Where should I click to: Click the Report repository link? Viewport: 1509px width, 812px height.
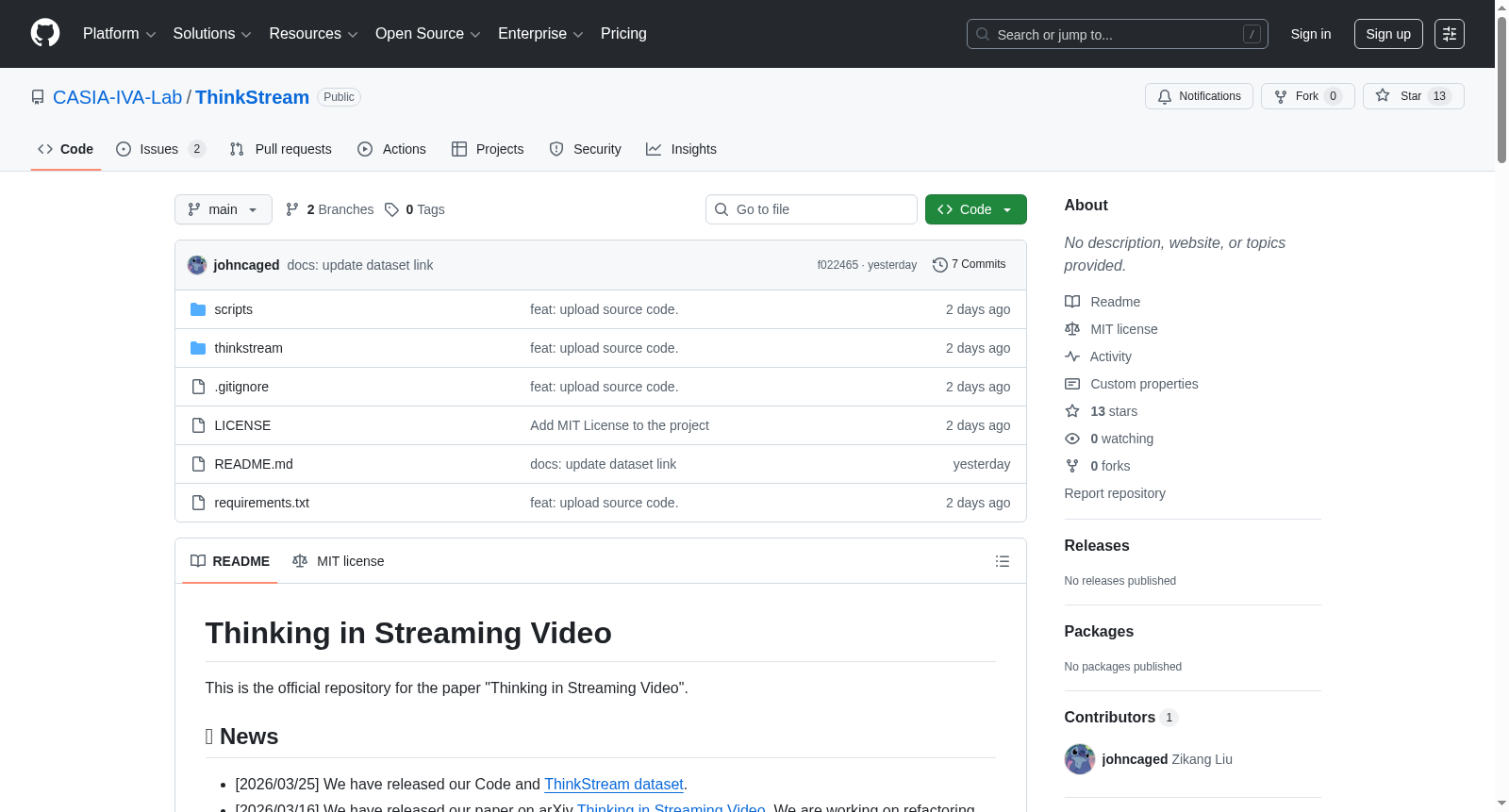pos(1115,493)
